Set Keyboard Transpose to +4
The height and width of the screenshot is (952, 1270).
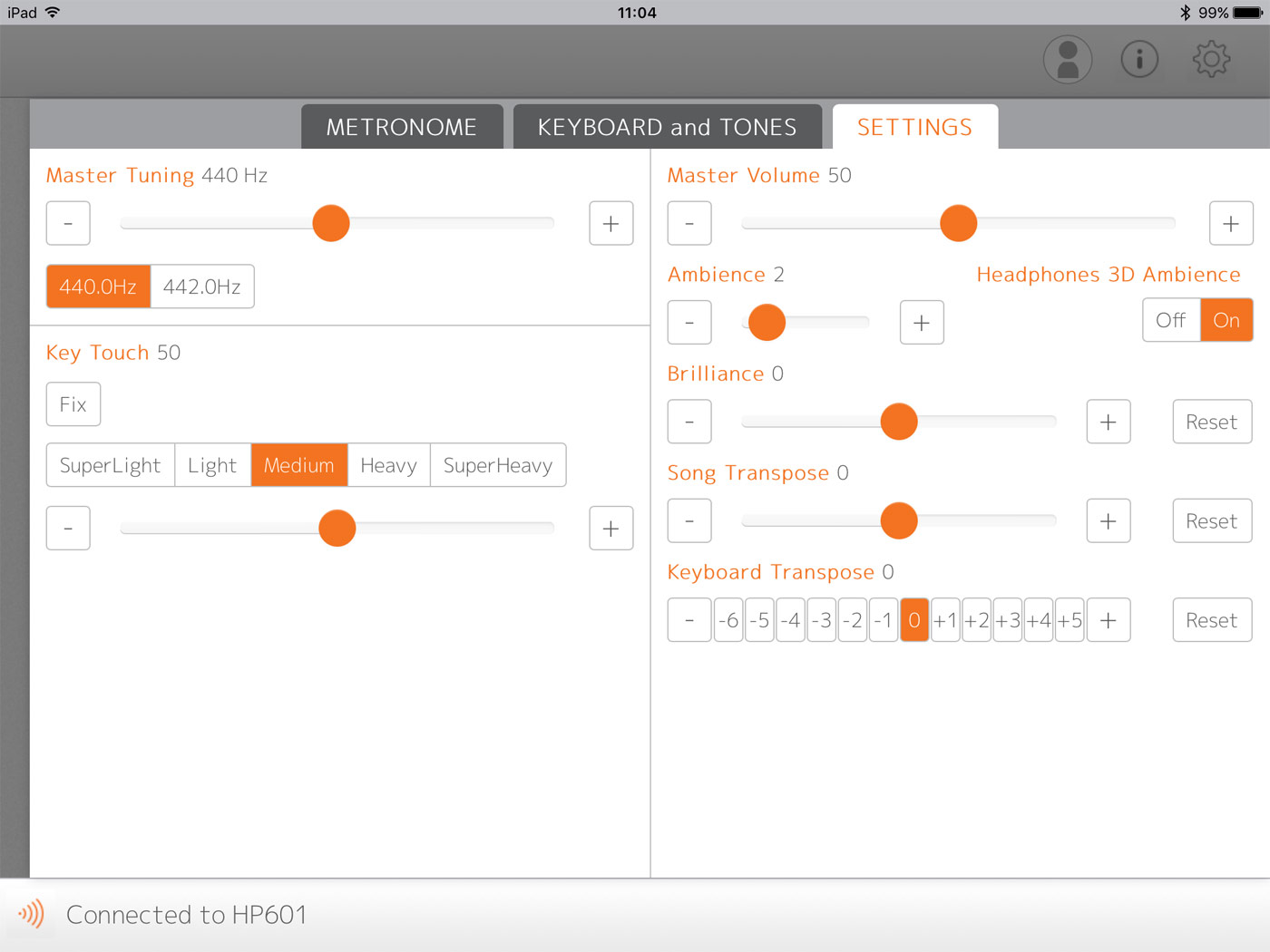pos(1039,620)
